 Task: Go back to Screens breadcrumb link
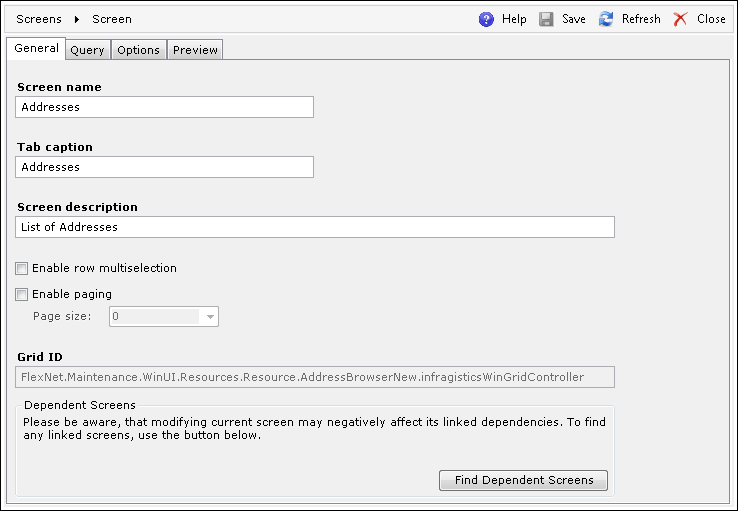pos(39,19)
